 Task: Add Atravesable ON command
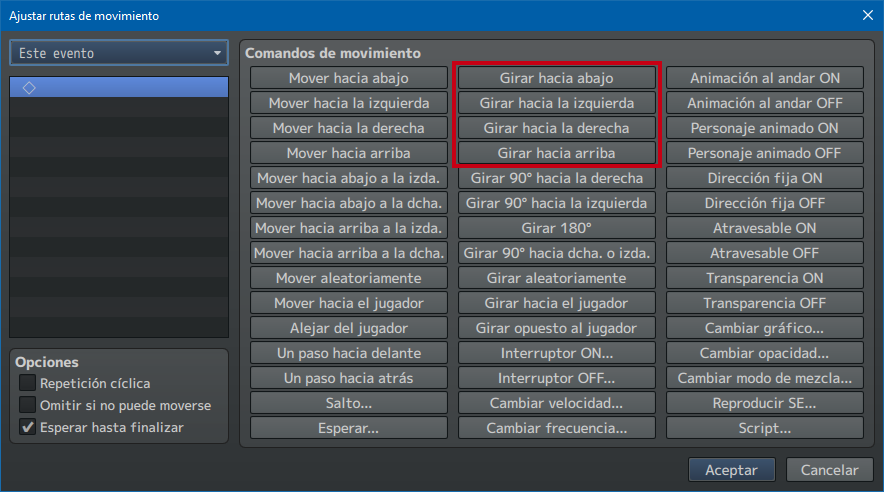[x=764, y=228]
